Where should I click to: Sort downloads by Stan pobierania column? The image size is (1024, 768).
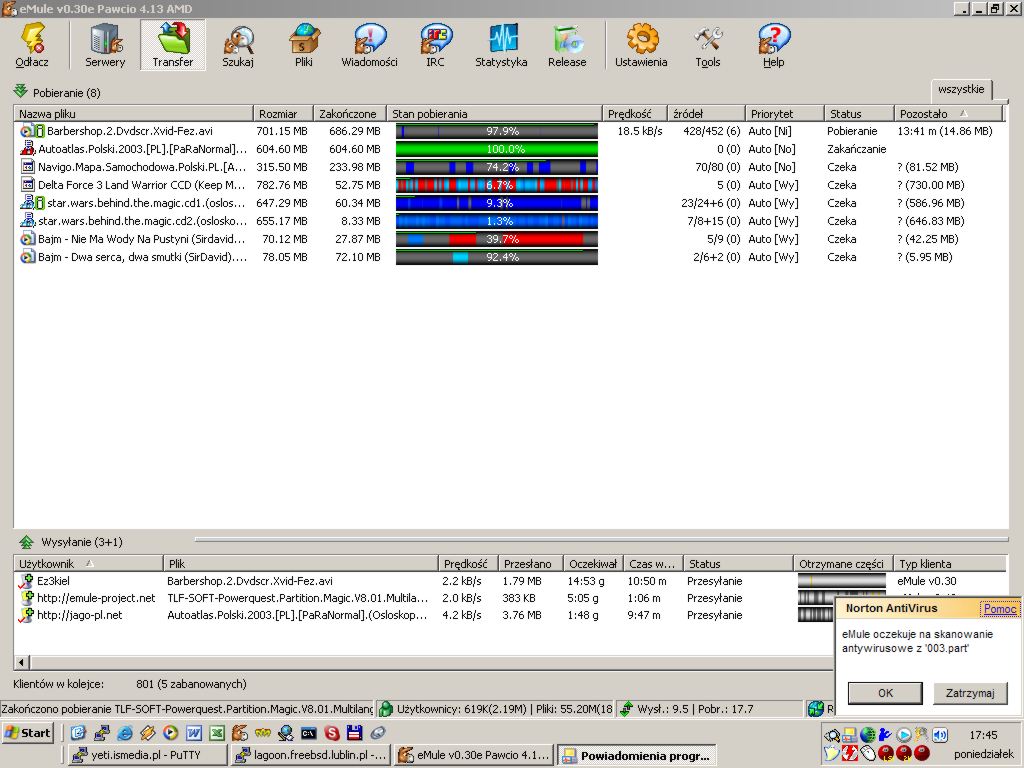click(494, 114)
